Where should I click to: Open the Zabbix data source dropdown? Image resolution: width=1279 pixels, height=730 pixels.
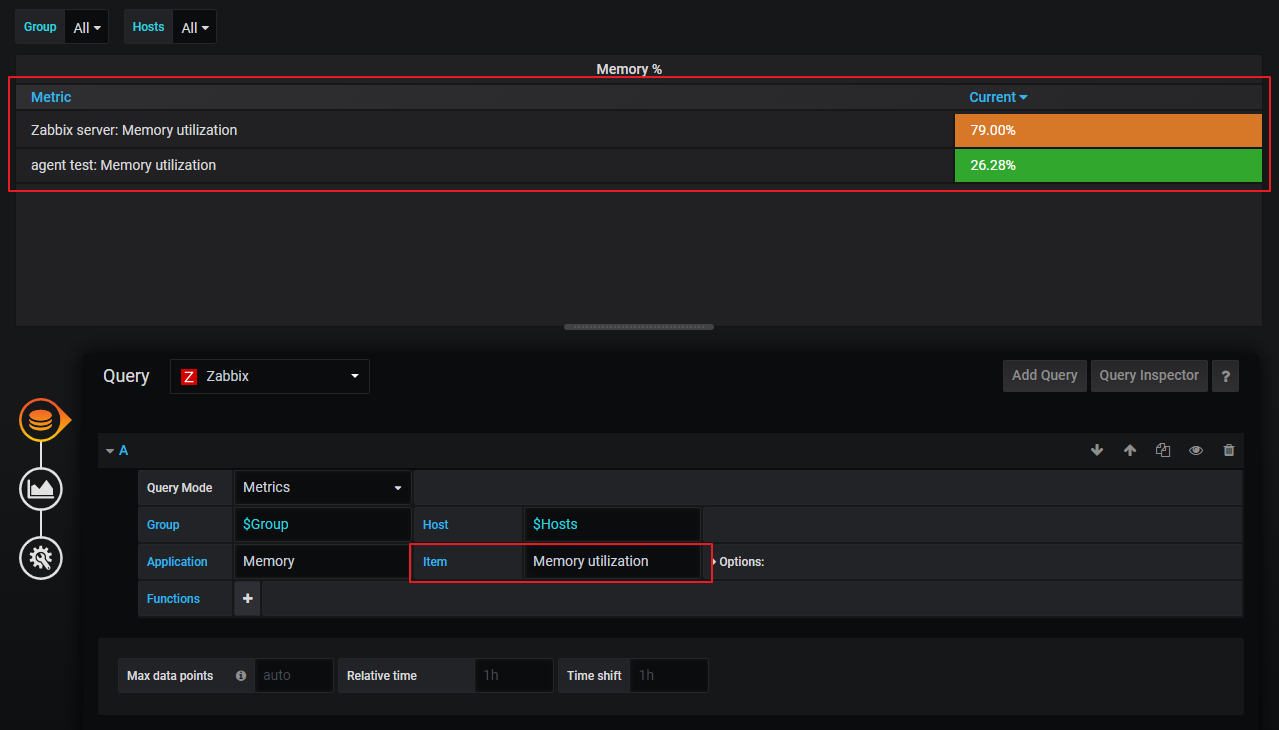270,377
